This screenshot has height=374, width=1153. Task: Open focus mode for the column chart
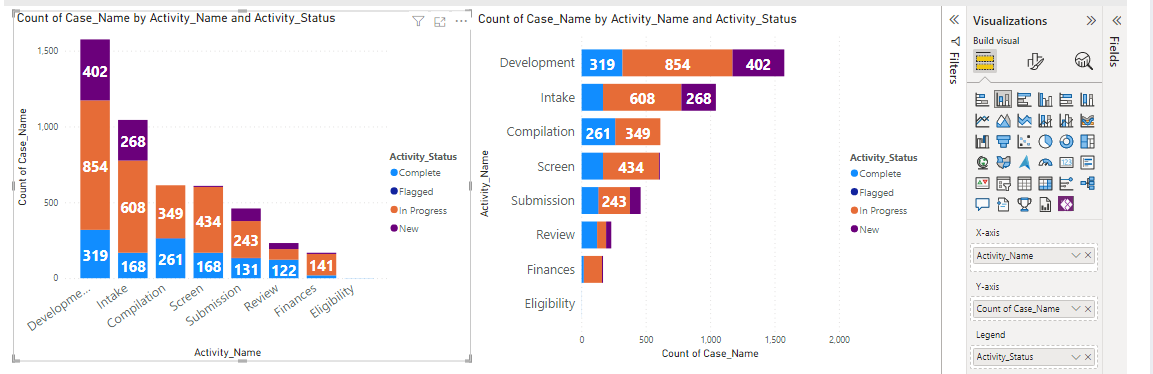pos(440,21)
